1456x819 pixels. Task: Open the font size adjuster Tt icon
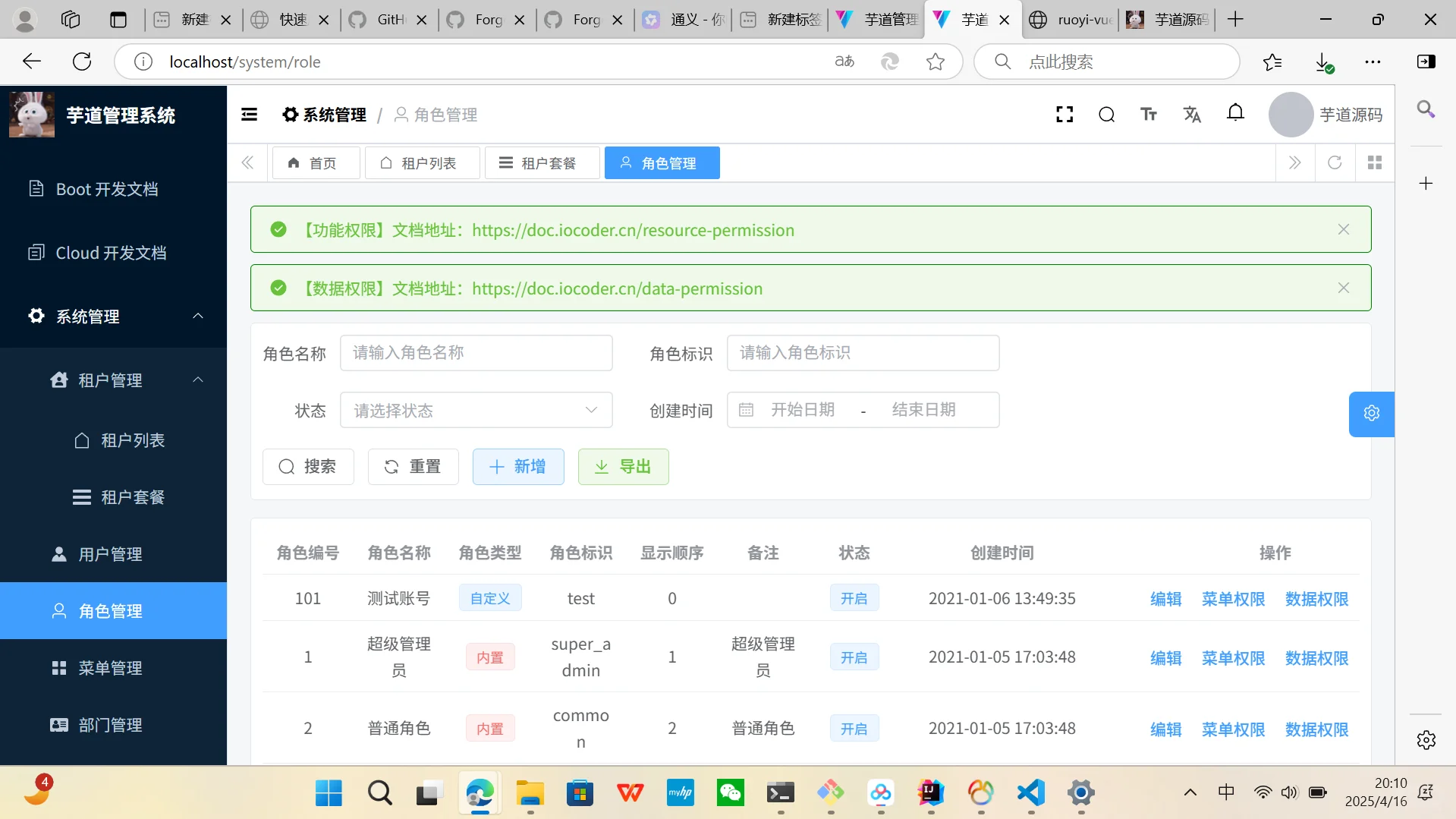[1148, 114]
